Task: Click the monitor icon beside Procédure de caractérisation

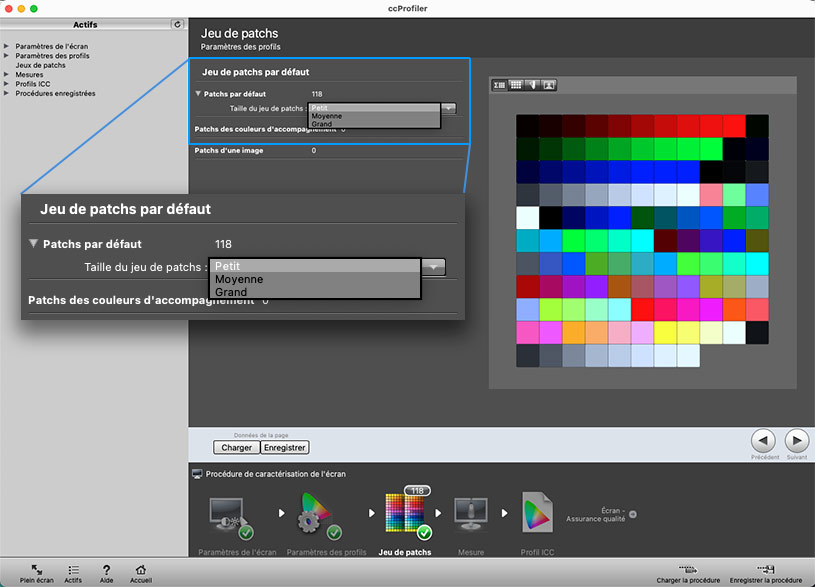Action: 197,474
